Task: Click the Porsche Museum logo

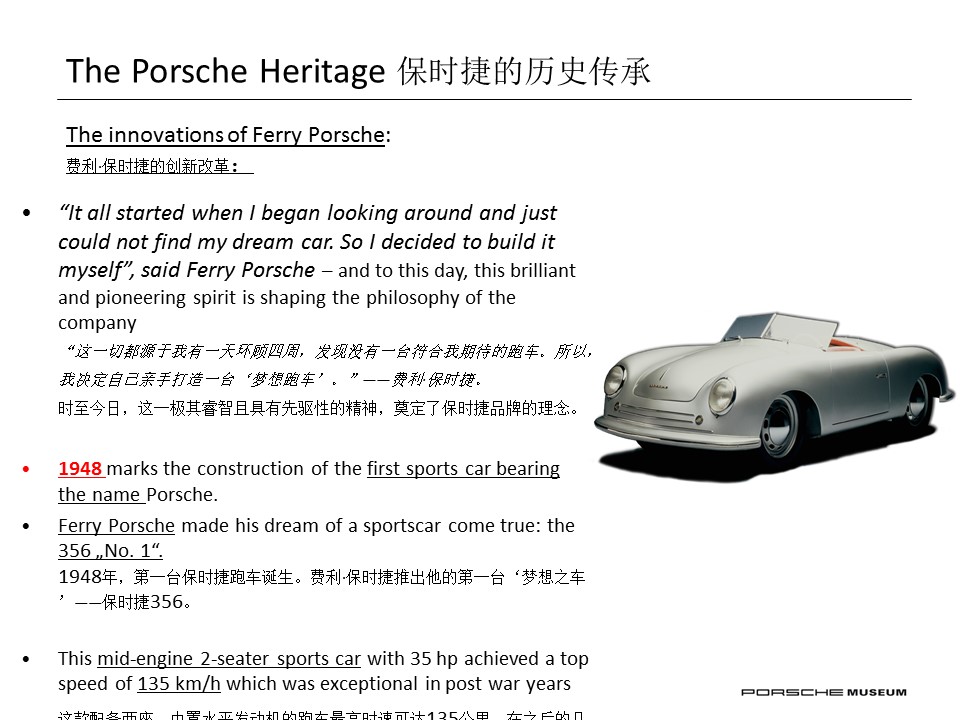Action: [823, 692]
